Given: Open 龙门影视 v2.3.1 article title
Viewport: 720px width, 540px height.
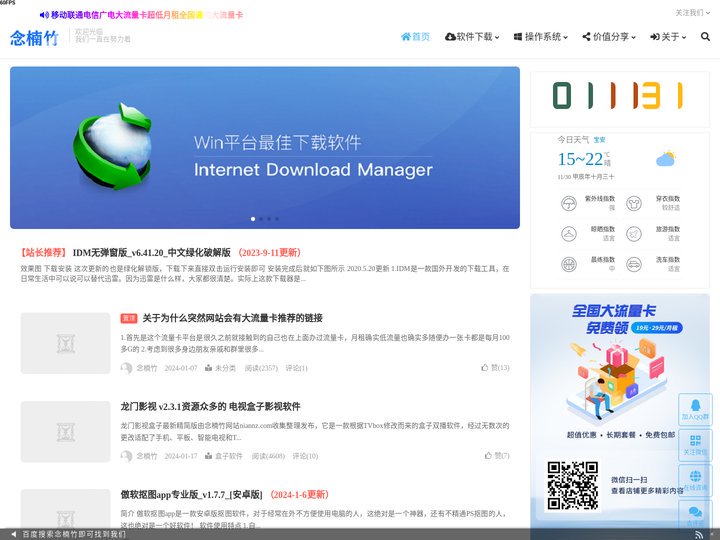Looking at the screenshot, I should tap(210, 406).
